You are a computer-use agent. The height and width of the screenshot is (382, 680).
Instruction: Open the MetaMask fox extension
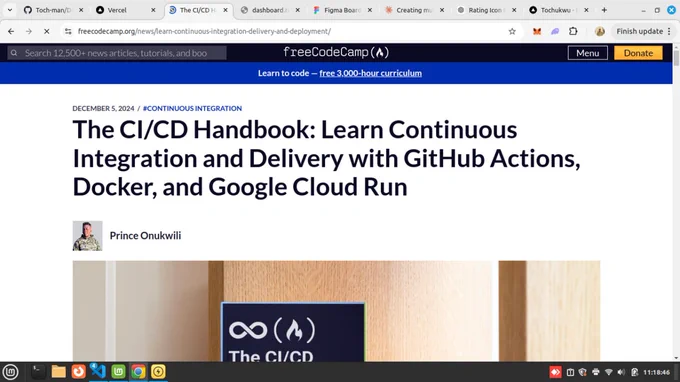click(537, 31)
